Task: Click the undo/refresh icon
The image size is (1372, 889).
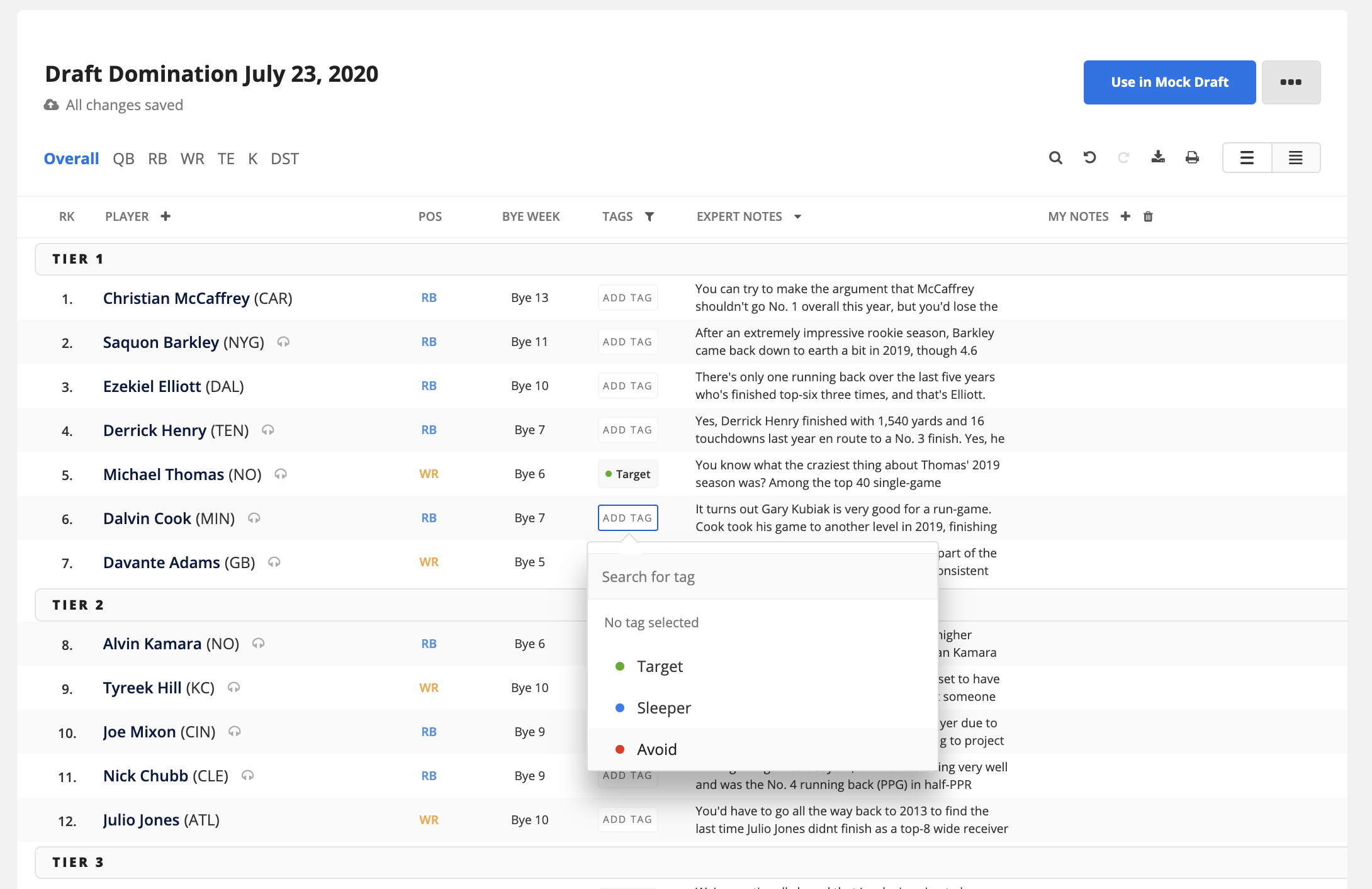Action: click(1089, 156)
